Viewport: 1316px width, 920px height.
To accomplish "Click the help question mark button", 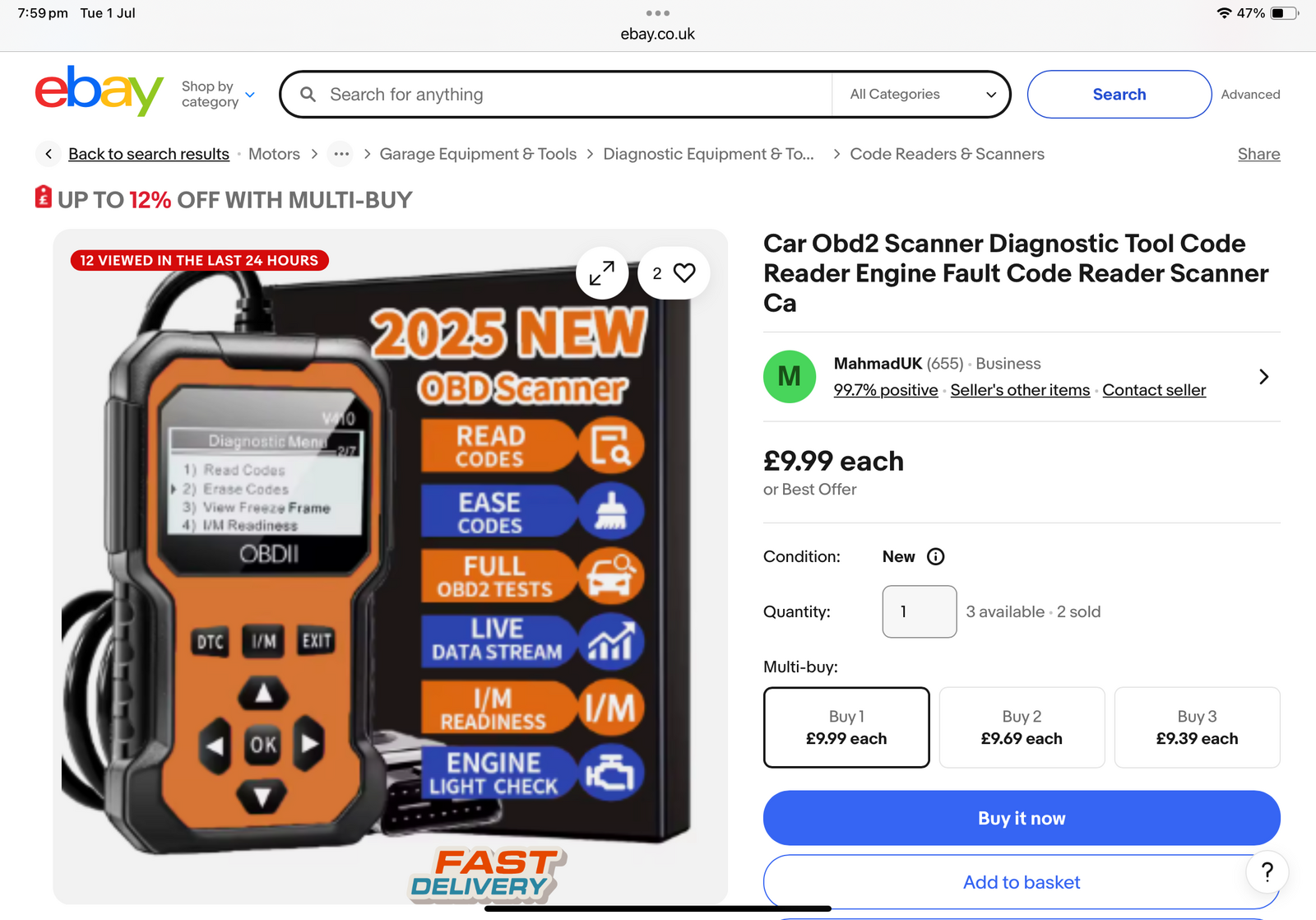I will [x=1267, y=871].
